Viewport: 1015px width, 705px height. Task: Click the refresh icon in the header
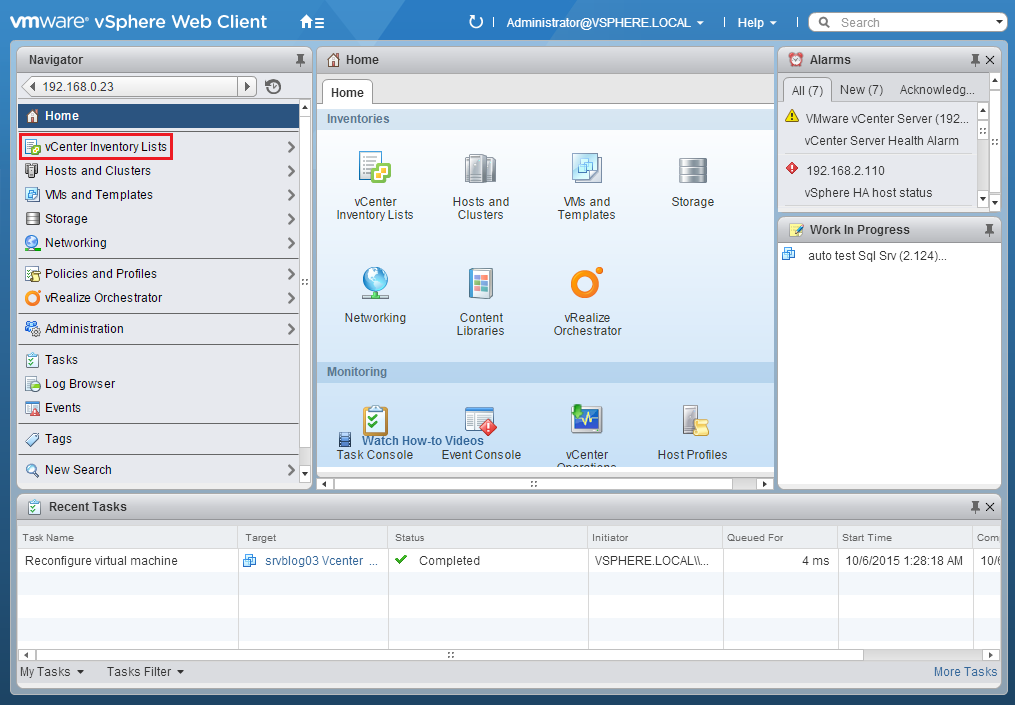(x=476, y=22)
